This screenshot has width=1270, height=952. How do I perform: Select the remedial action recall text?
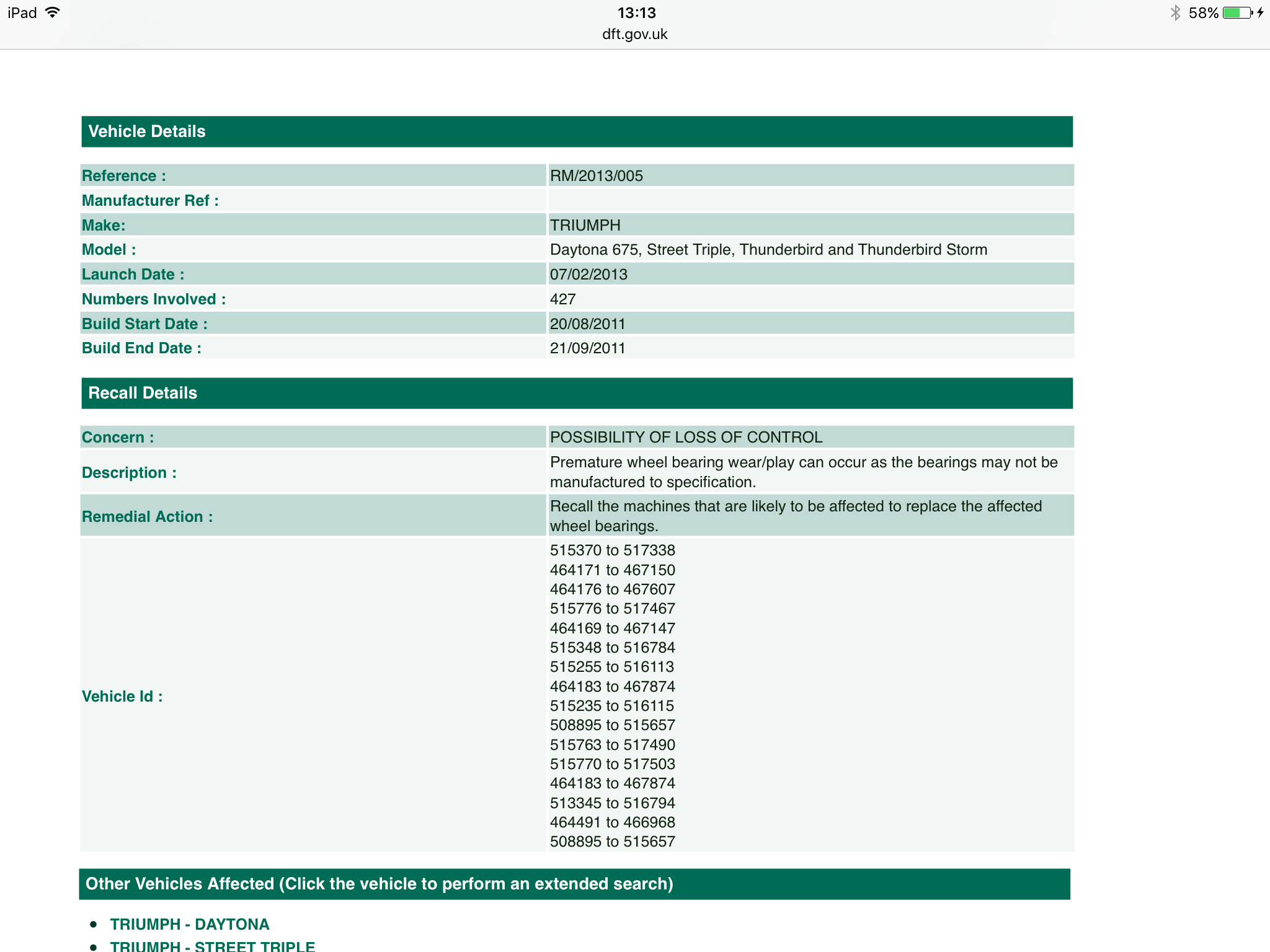[x=796, y=516]
